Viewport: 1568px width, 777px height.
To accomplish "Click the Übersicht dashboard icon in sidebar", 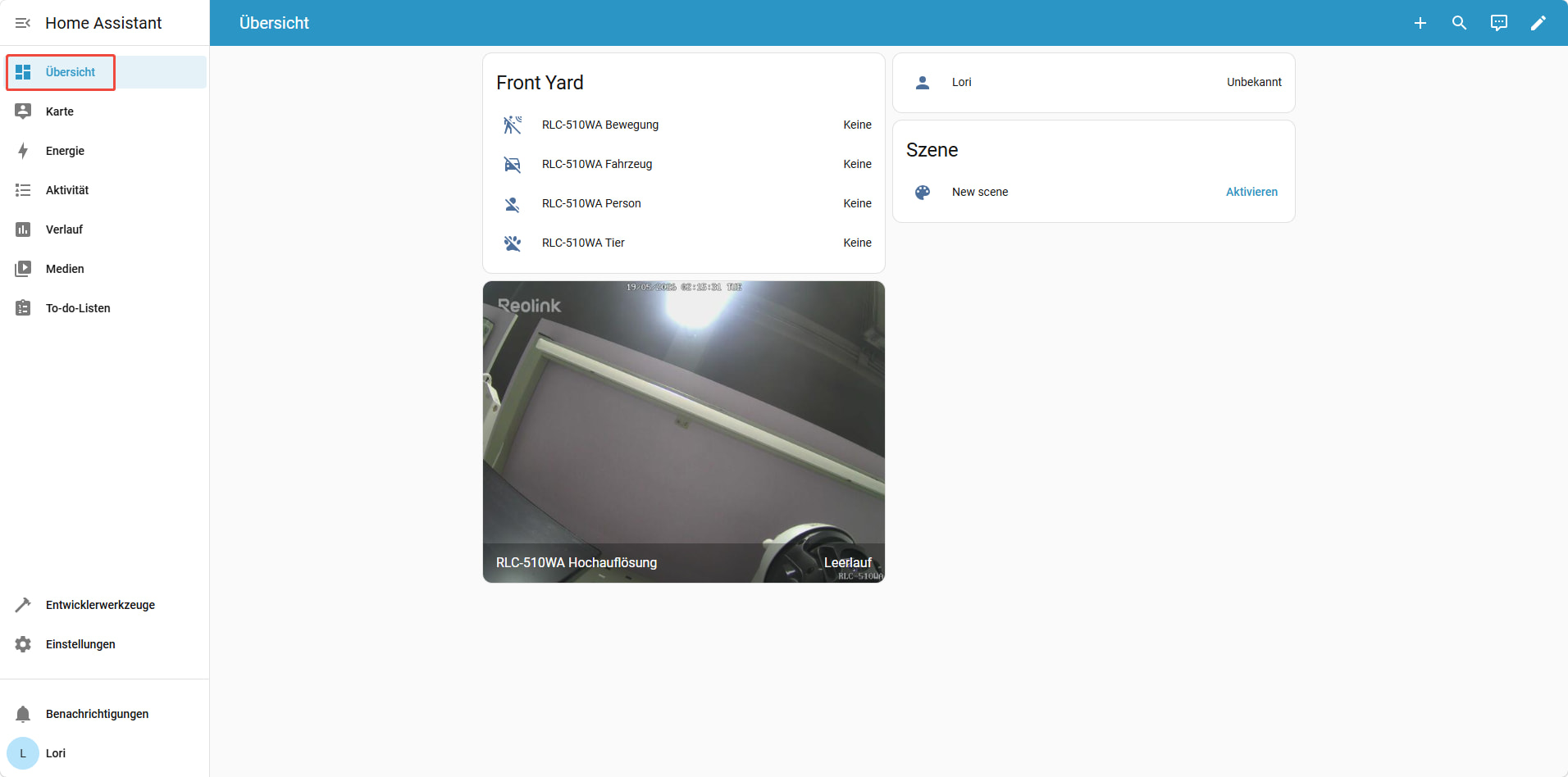I will click(23, 72).
